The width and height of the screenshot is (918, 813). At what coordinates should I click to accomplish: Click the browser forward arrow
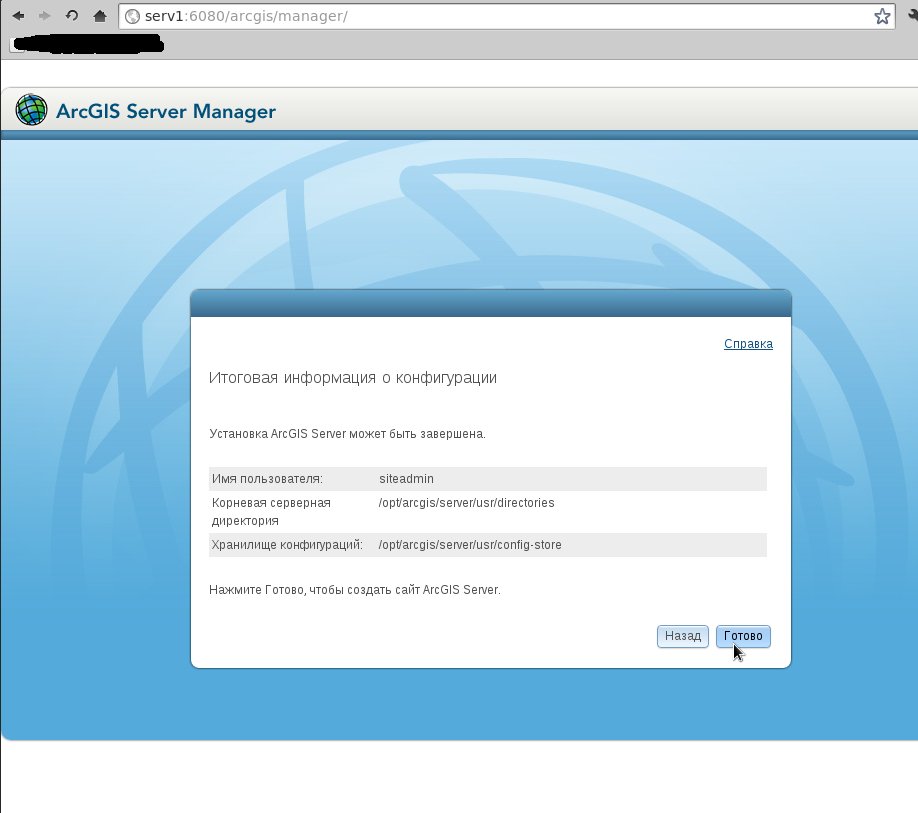(44, 16)
